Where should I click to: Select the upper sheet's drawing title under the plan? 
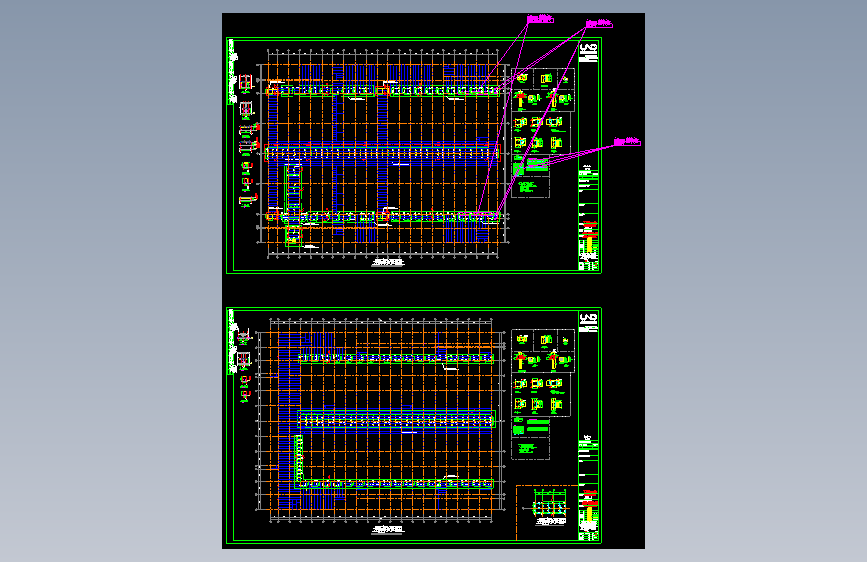[388, 262]
